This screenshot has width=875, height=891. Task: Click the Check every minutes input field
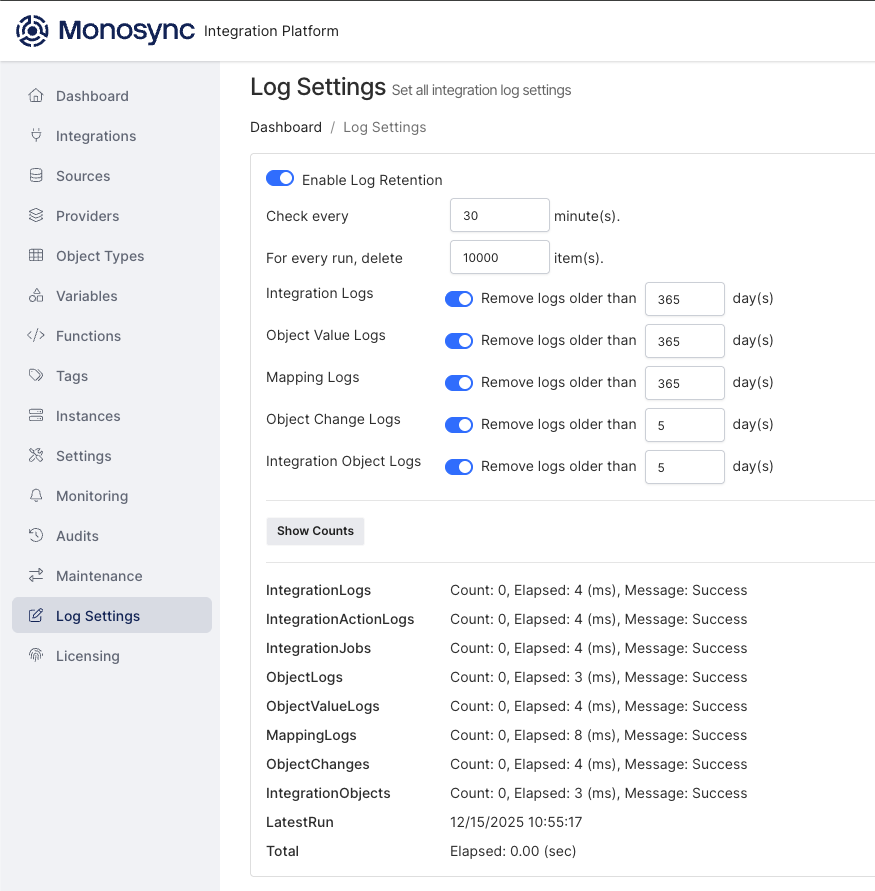(499, 216)
